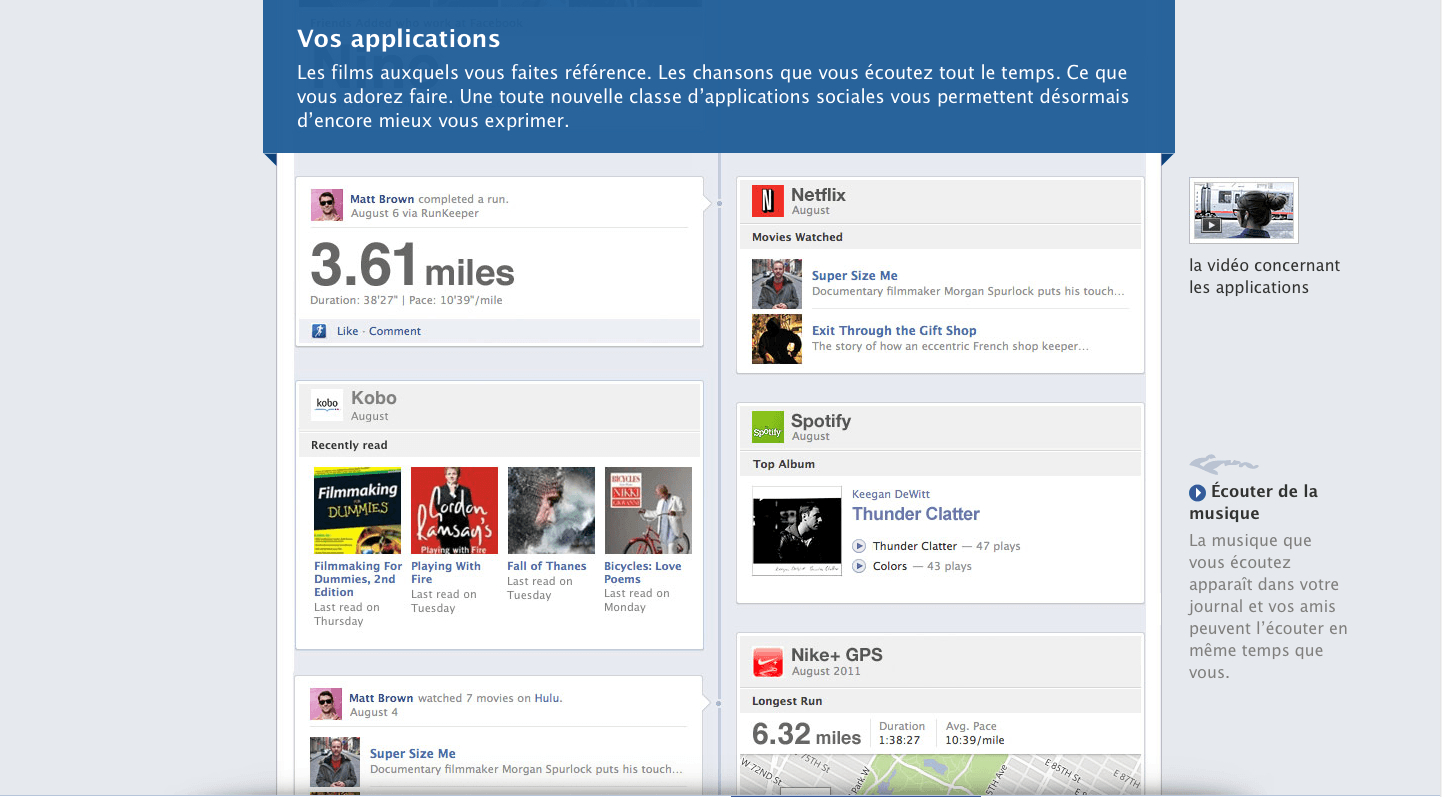Image resolution: width=1442 pixels, height=797 pixels.
Task: Like Matt Brown's completed run
Action: [347, 331]
